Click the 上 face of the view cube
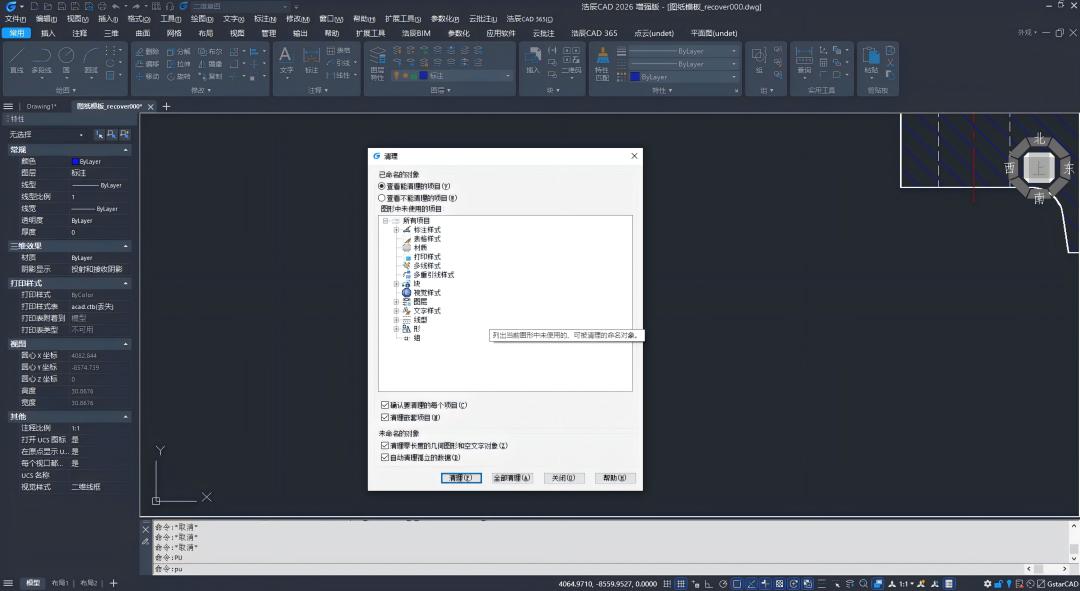 [1039, 167]
